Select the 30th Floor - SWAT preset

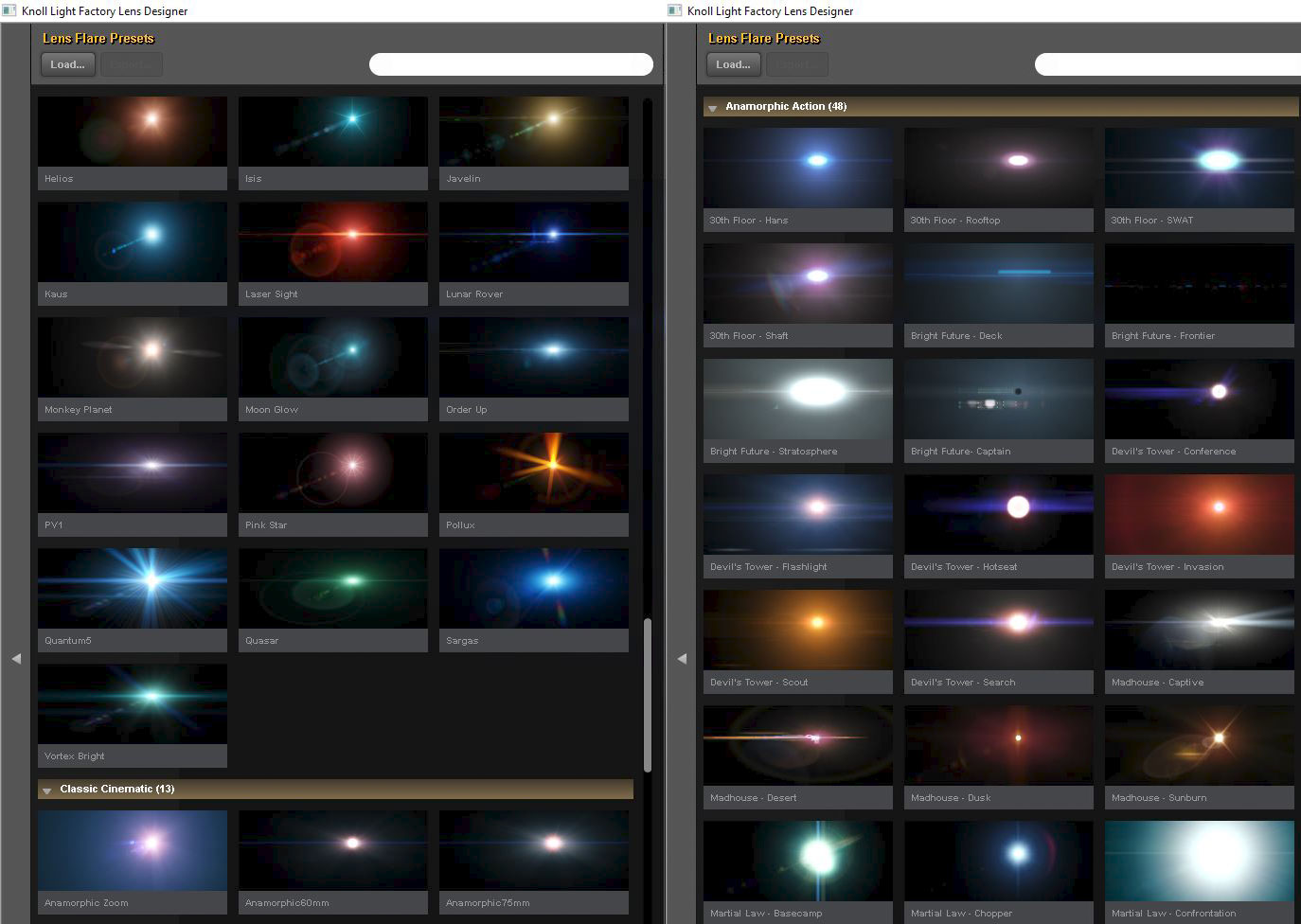pos(1199,169)
